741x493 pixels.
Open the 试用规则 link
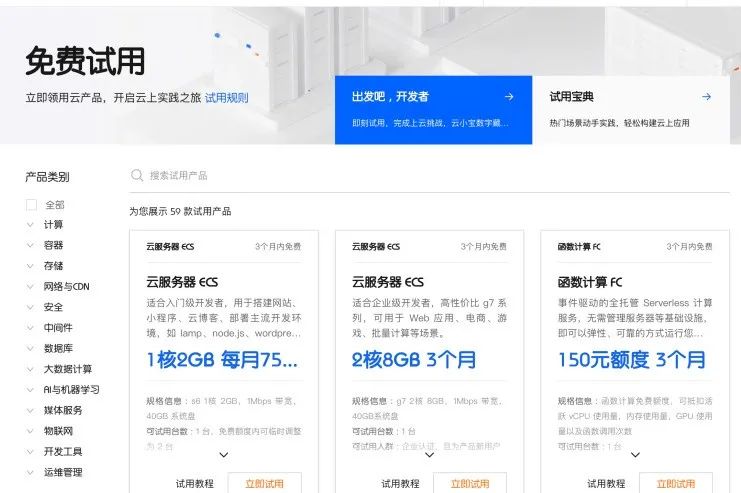[x=226, y=98]
